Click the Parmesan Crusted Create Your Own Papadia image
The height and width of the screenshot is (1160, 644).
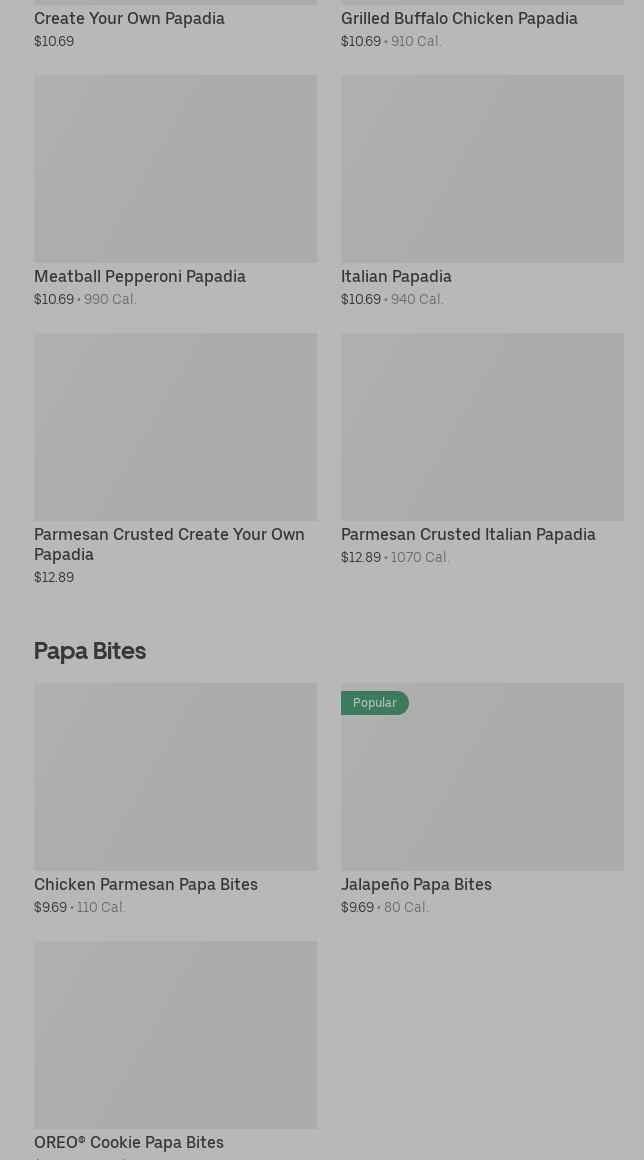(175, 426)
